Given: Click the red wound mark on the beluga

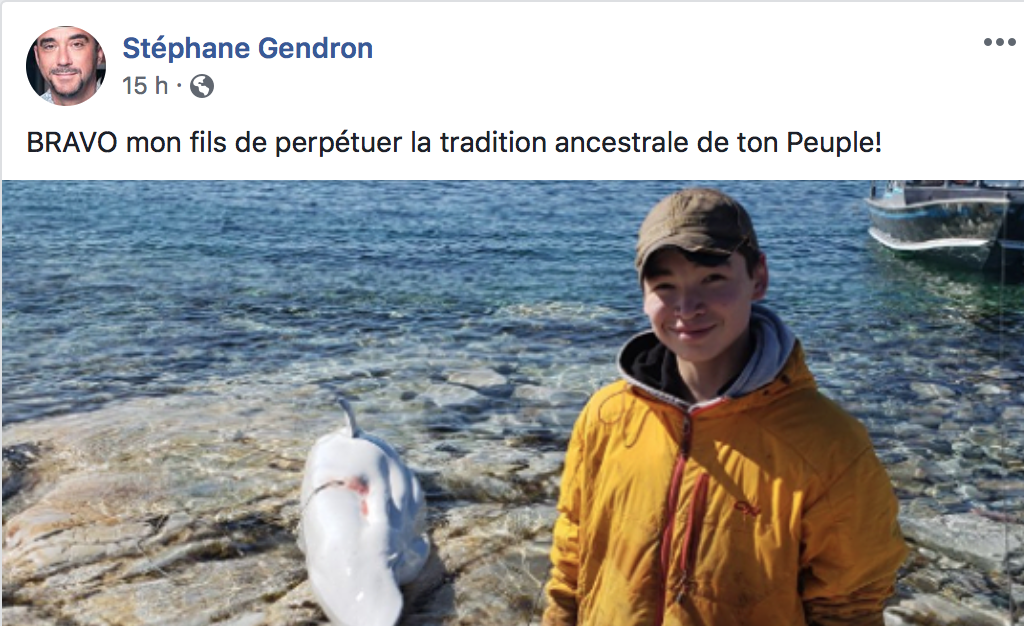Looking at the screenshot, I should click(358, 488).
